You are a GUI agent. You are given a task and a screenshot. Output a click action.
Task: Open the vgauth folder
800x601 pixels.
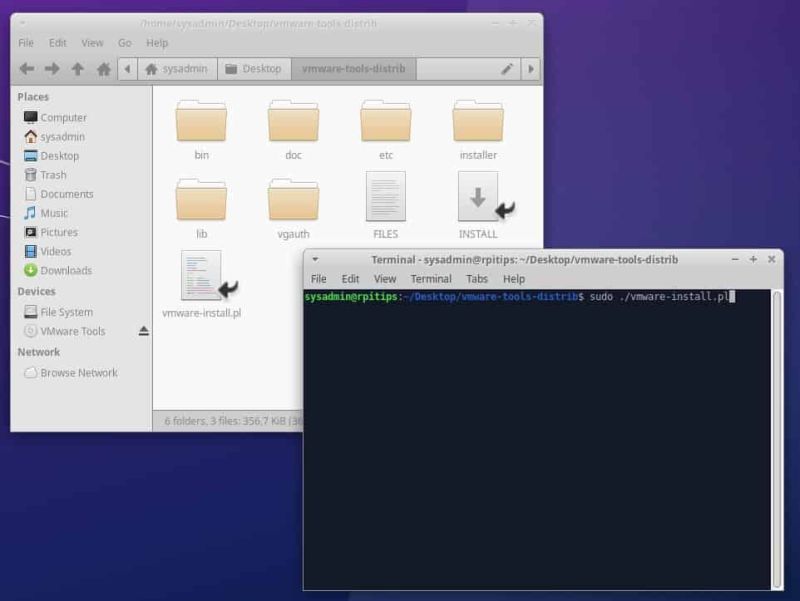tap(294, 200)
